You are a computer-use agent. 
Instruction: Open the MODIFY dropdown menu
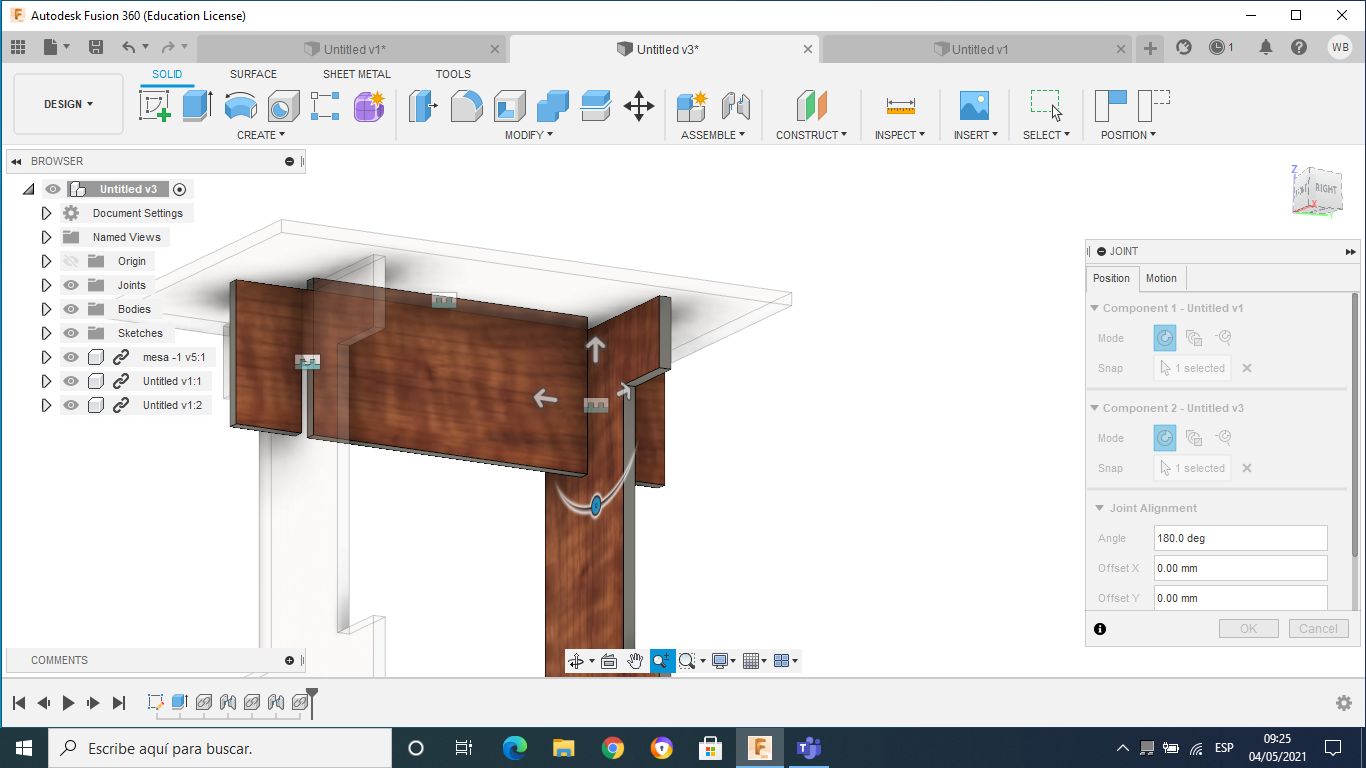click(529, 135)
